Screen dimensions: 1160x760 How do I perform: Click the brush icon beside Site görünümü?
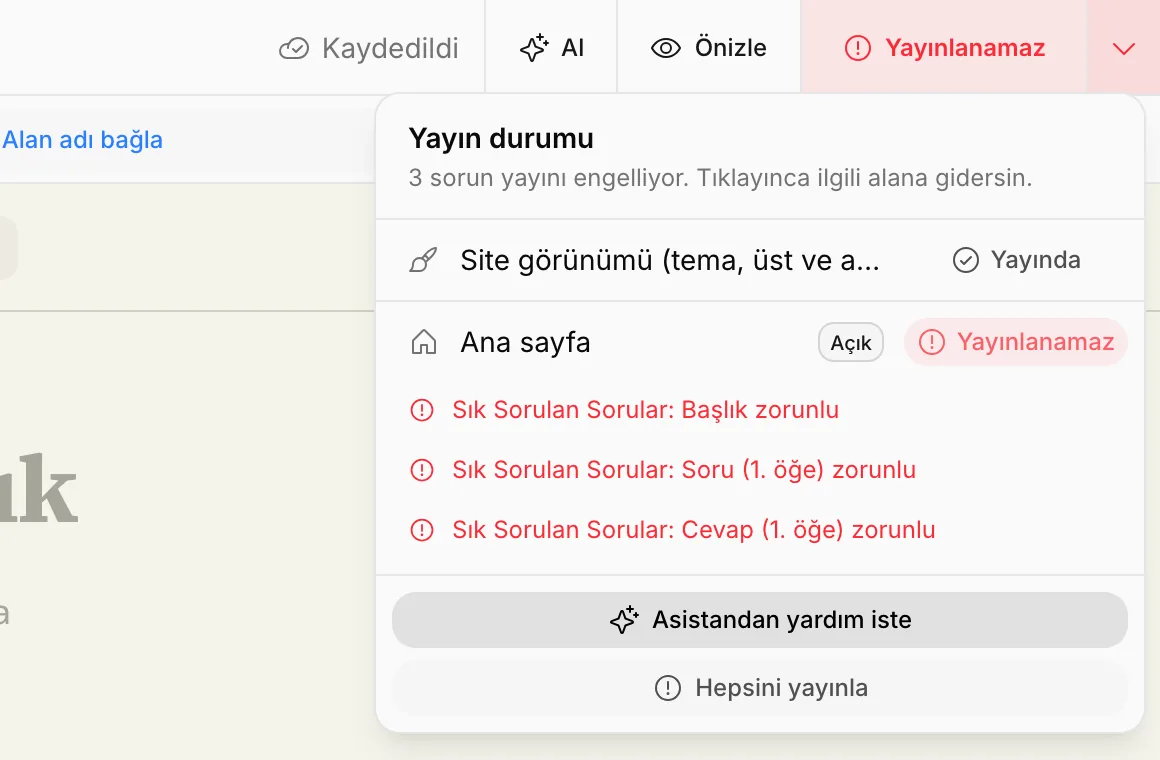(x=423, y=260)
